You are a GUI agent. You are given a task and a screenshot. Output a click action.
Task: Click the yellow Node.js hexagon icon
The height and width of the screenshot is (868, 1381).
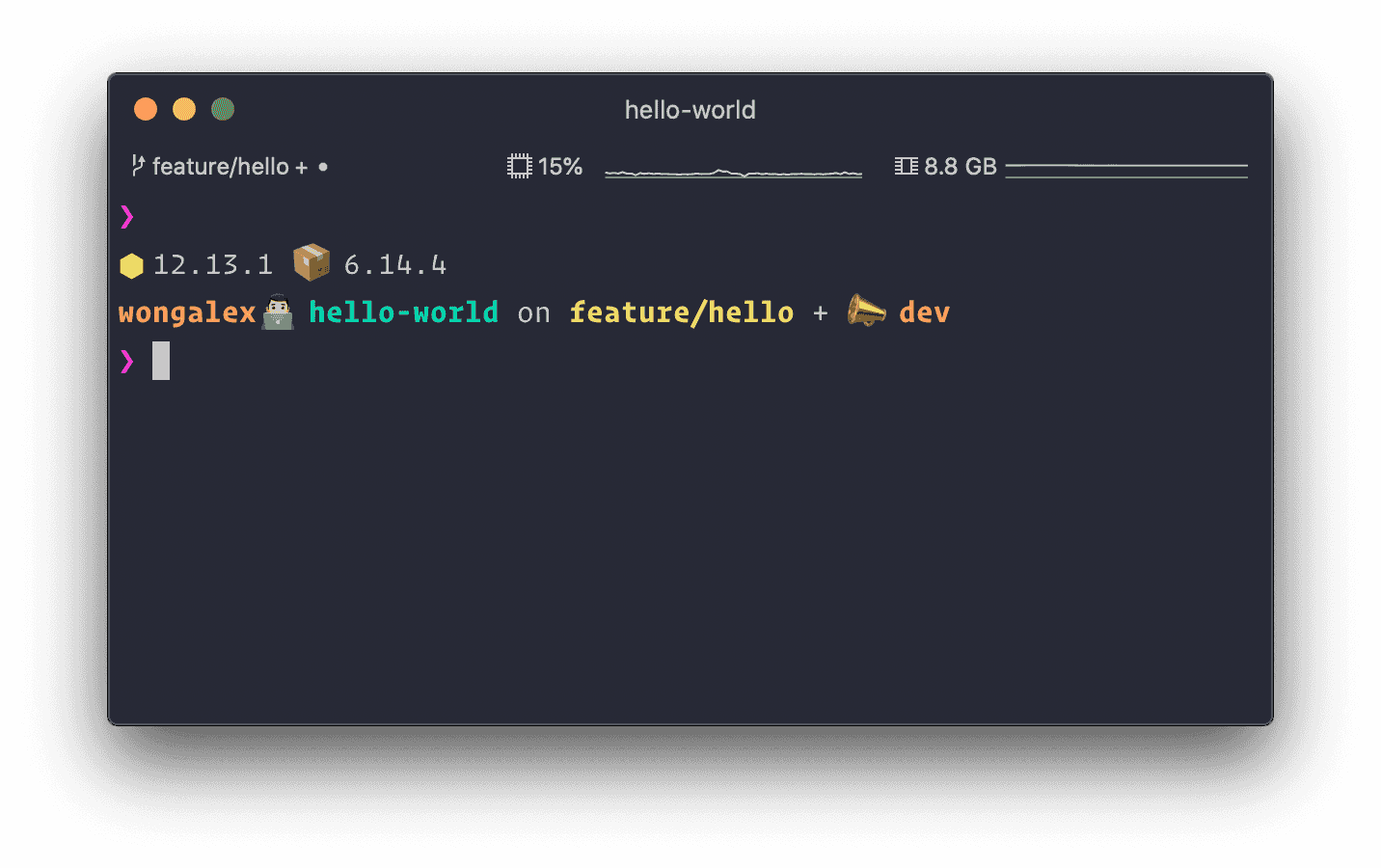[131, 265]
